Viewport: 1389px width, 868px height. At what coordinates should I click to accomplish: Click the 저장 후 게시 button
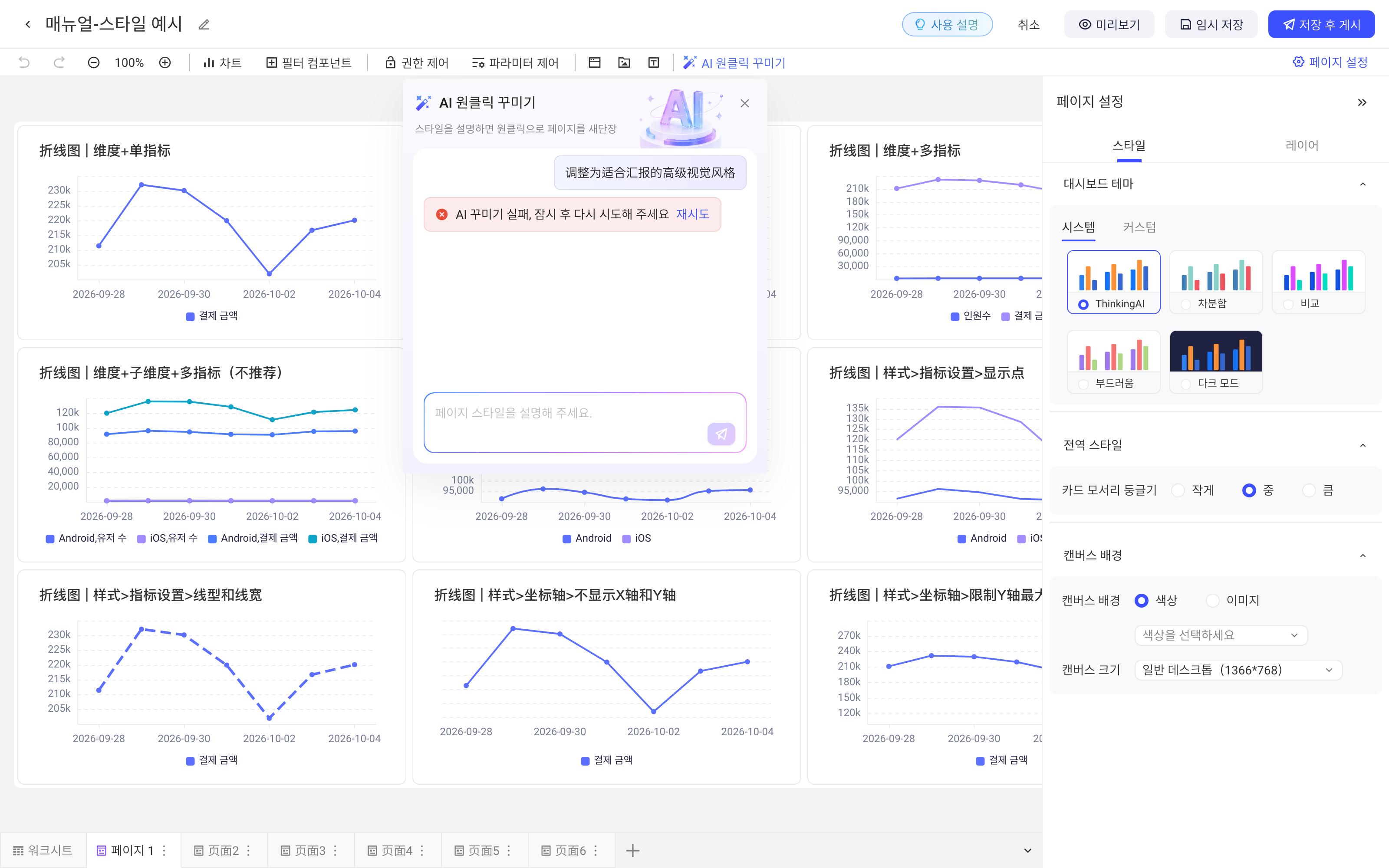1321,25
